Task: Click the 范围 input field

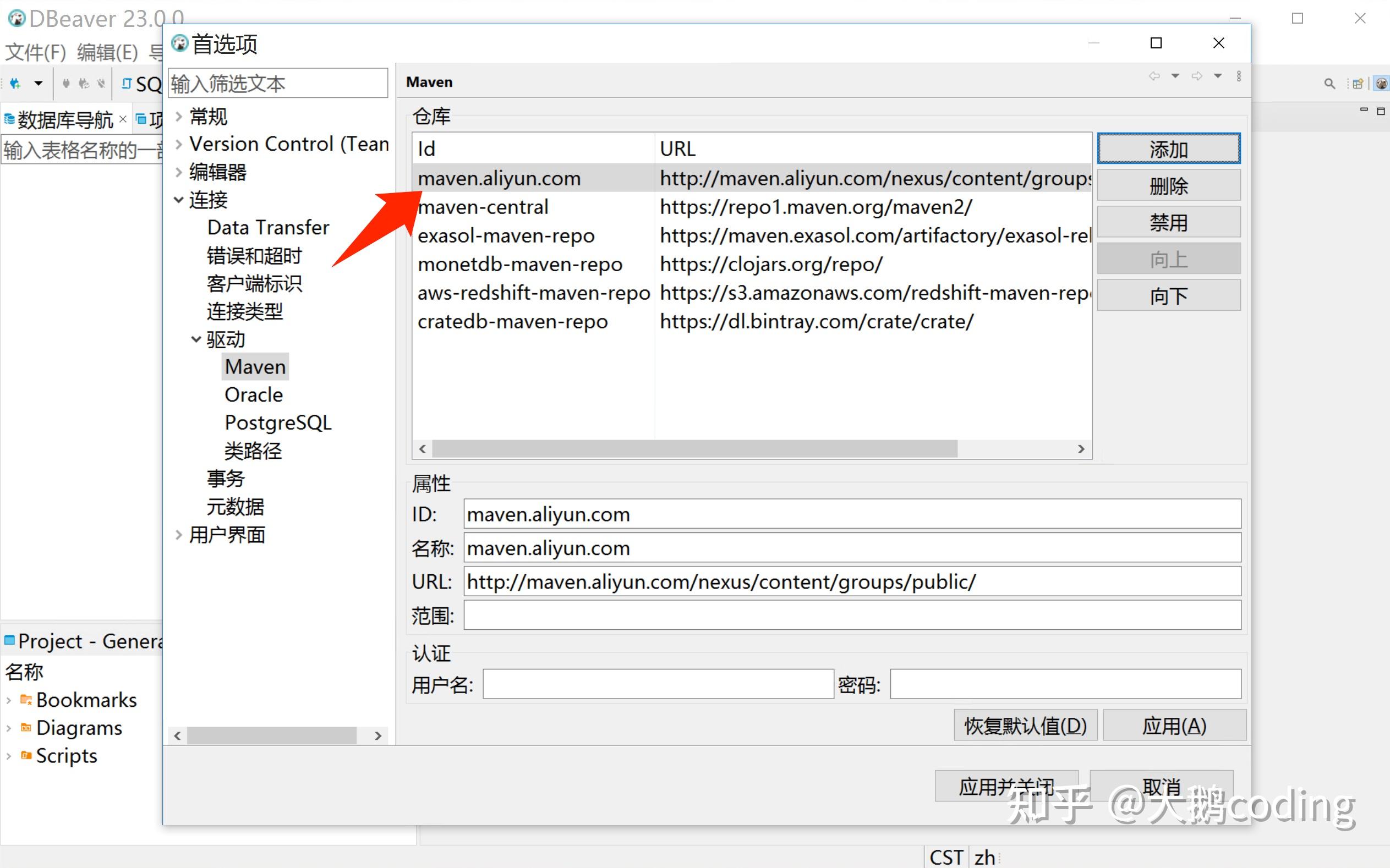Action: click(x=851, y=616)
